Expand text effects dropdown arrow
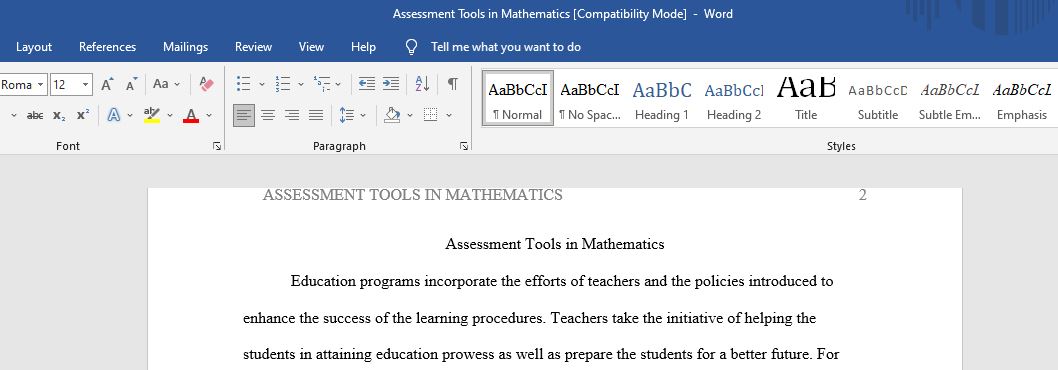Viewport: 1058px width, 370px height. [x=130, y=116]
